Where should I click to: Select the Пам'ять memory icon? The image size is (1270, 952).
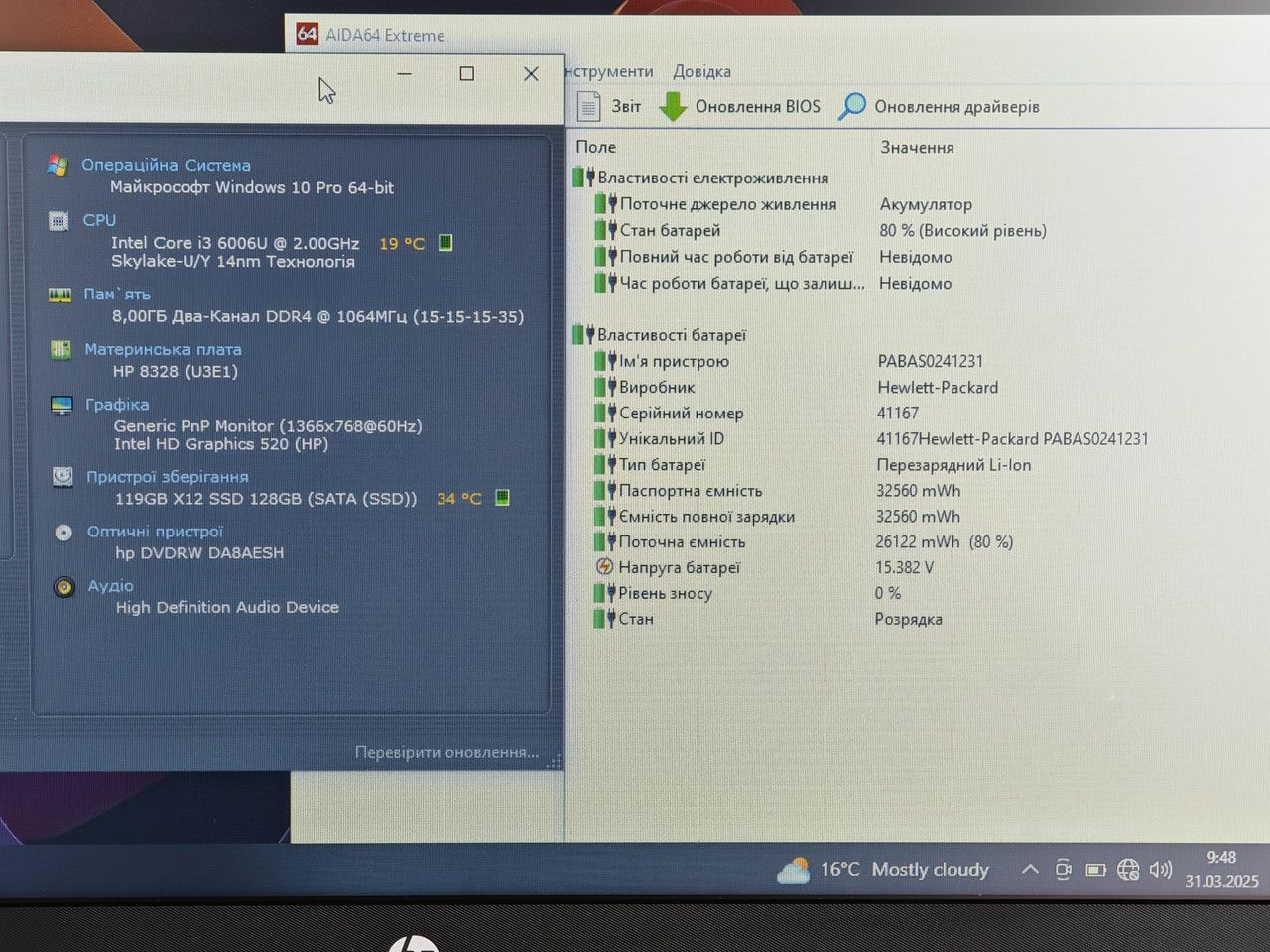(60, 295)
